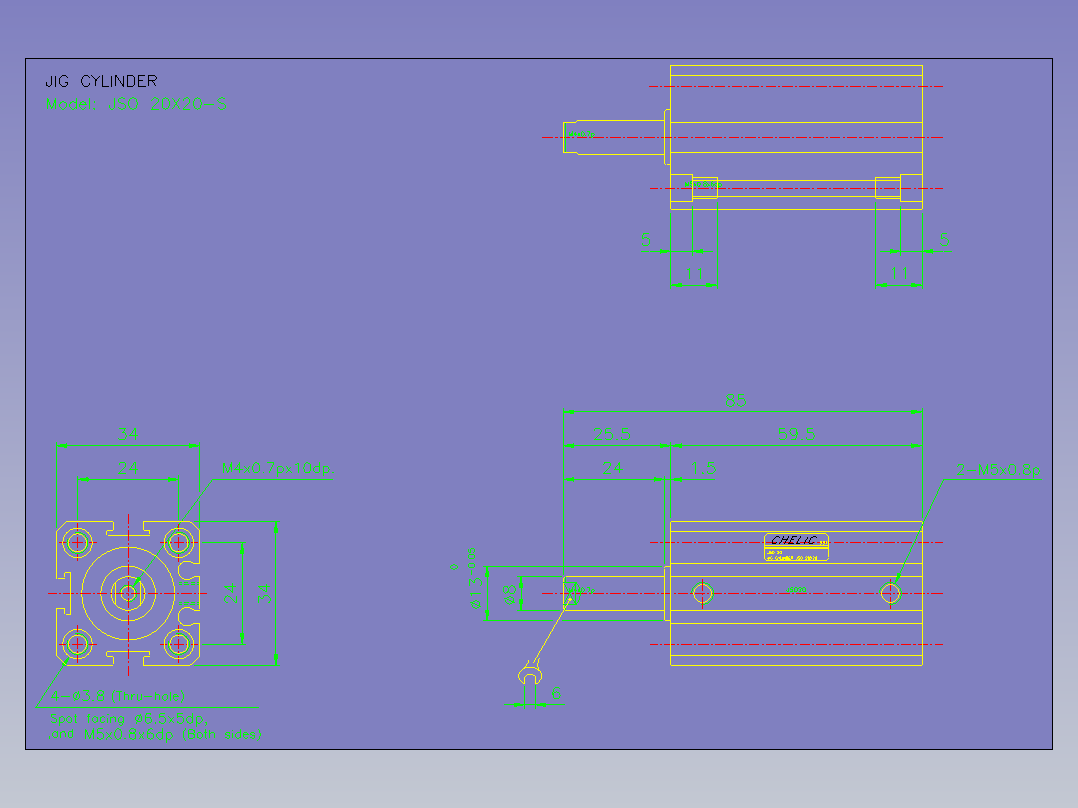Click the 'Model: JSO 20X20-S' label
The height and width of the screenshot is (808, 1078).
coord(135,104)
